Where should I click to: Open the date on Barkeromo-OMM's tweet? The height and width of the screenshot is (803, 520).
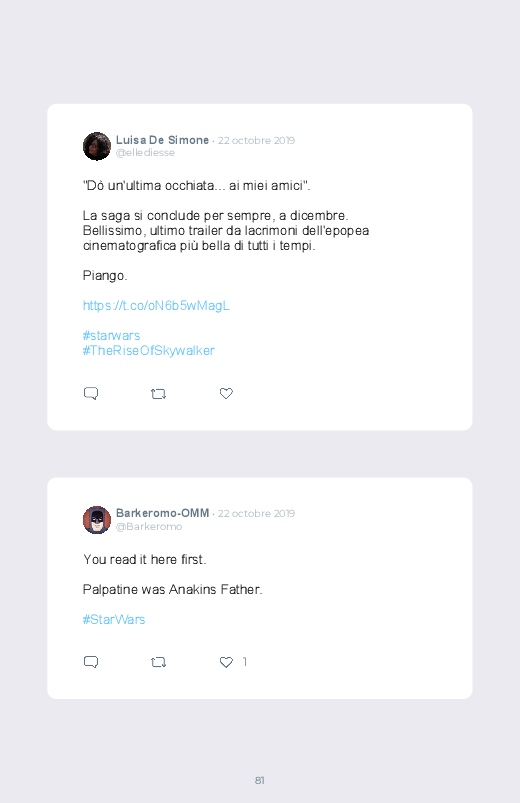[256, 513]
